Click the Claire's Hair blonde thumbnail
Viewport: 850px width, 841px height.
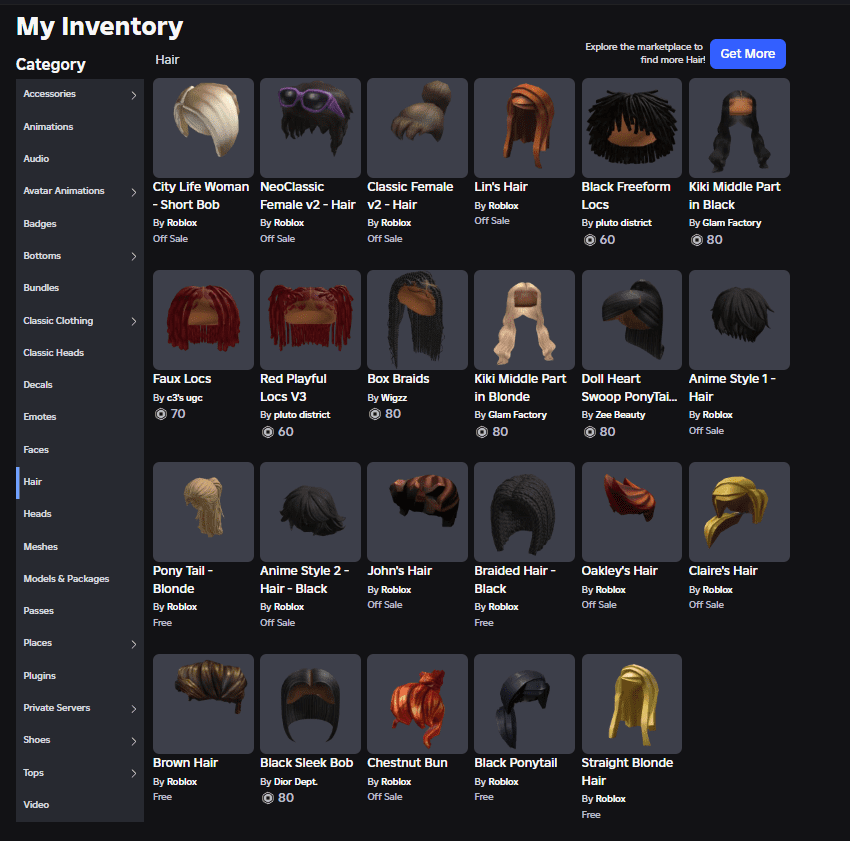739,512
